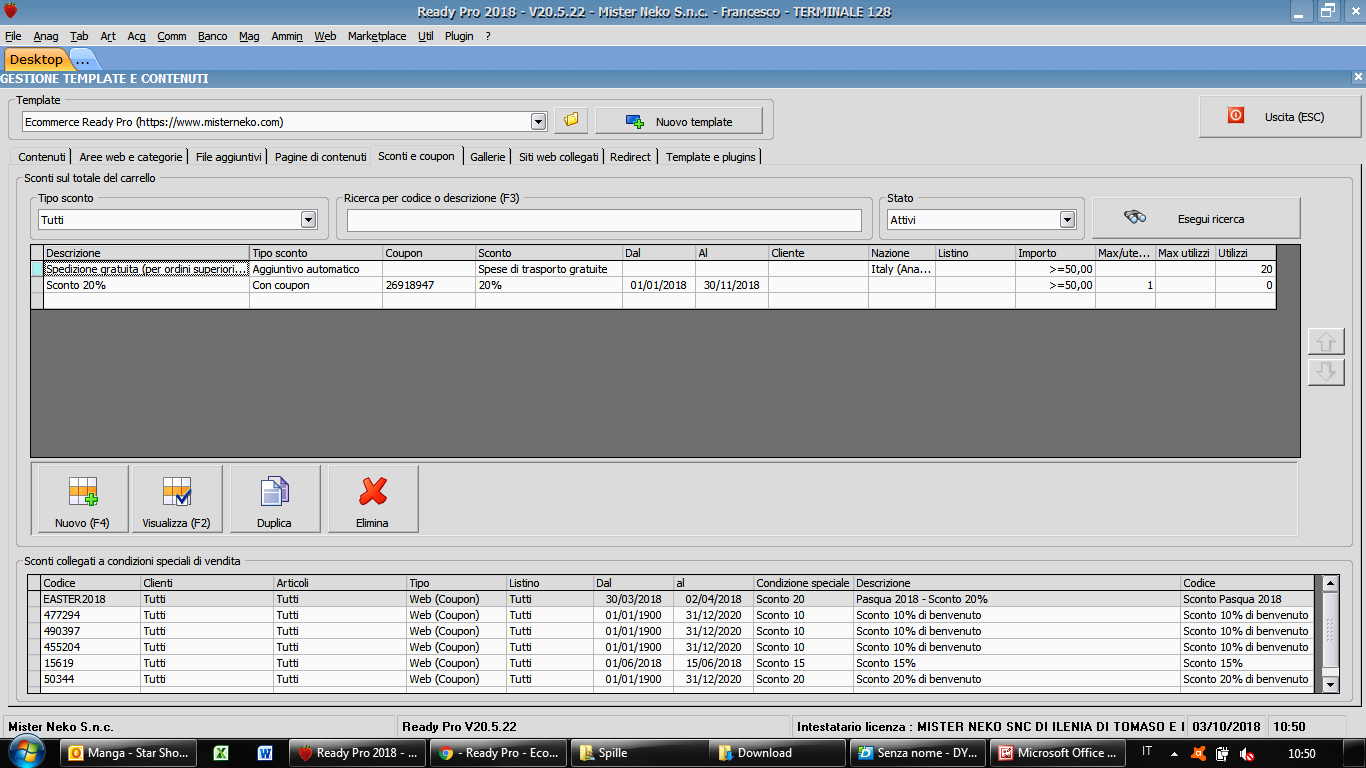This screenshot has height=768, width=1366.
Task: Open the Marketplace menu
Action: click(377, 36)
